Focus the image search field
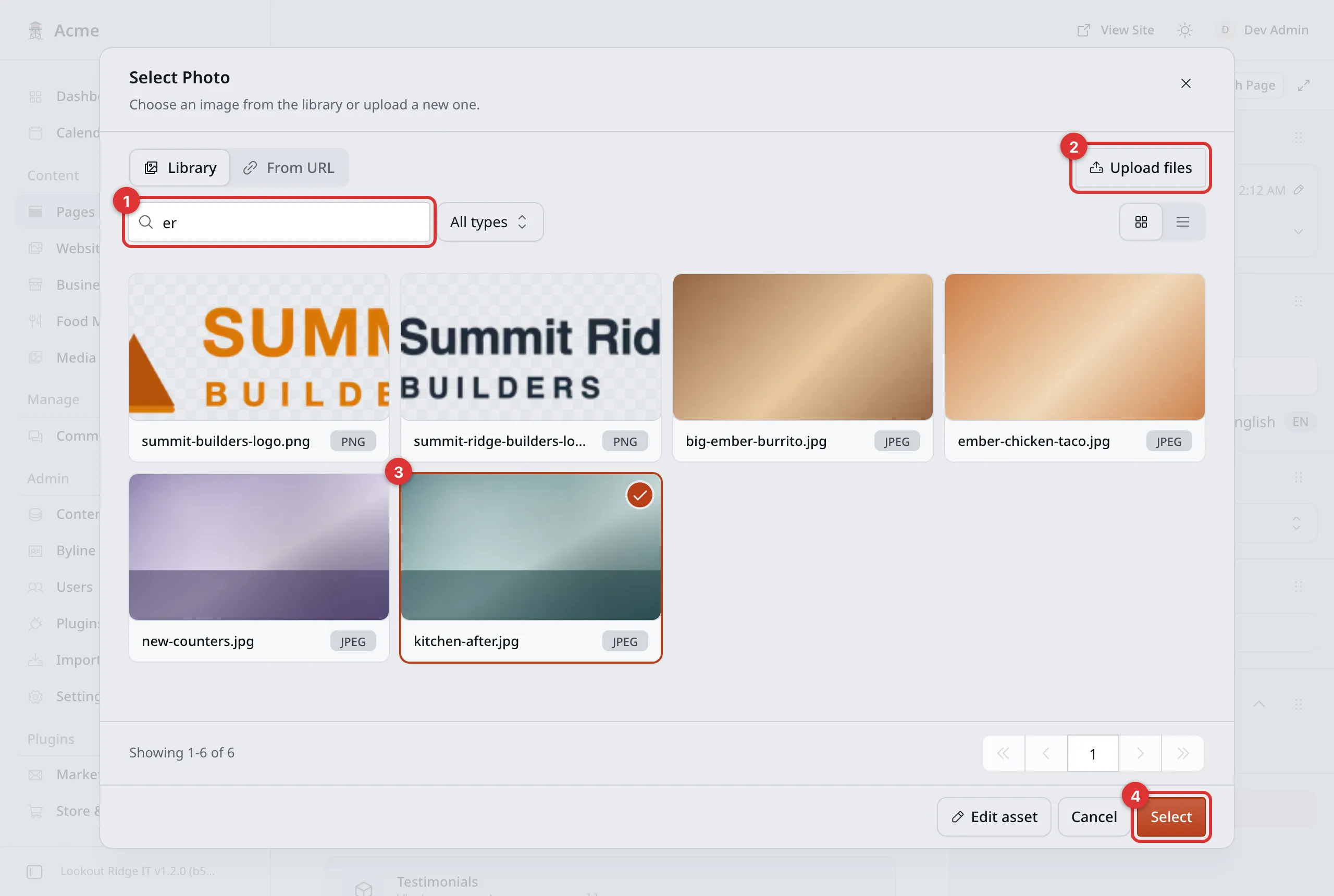This screenshot has width=1334, height=896. coord(279,222)
